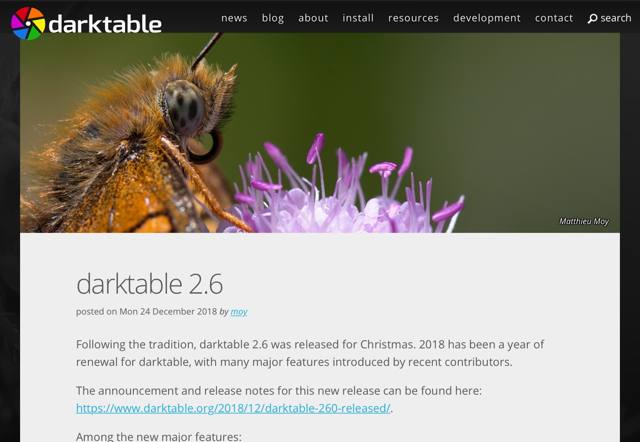Open the about page
The height and width of the screenshot is (442, 640).
(x=313, y=18)
